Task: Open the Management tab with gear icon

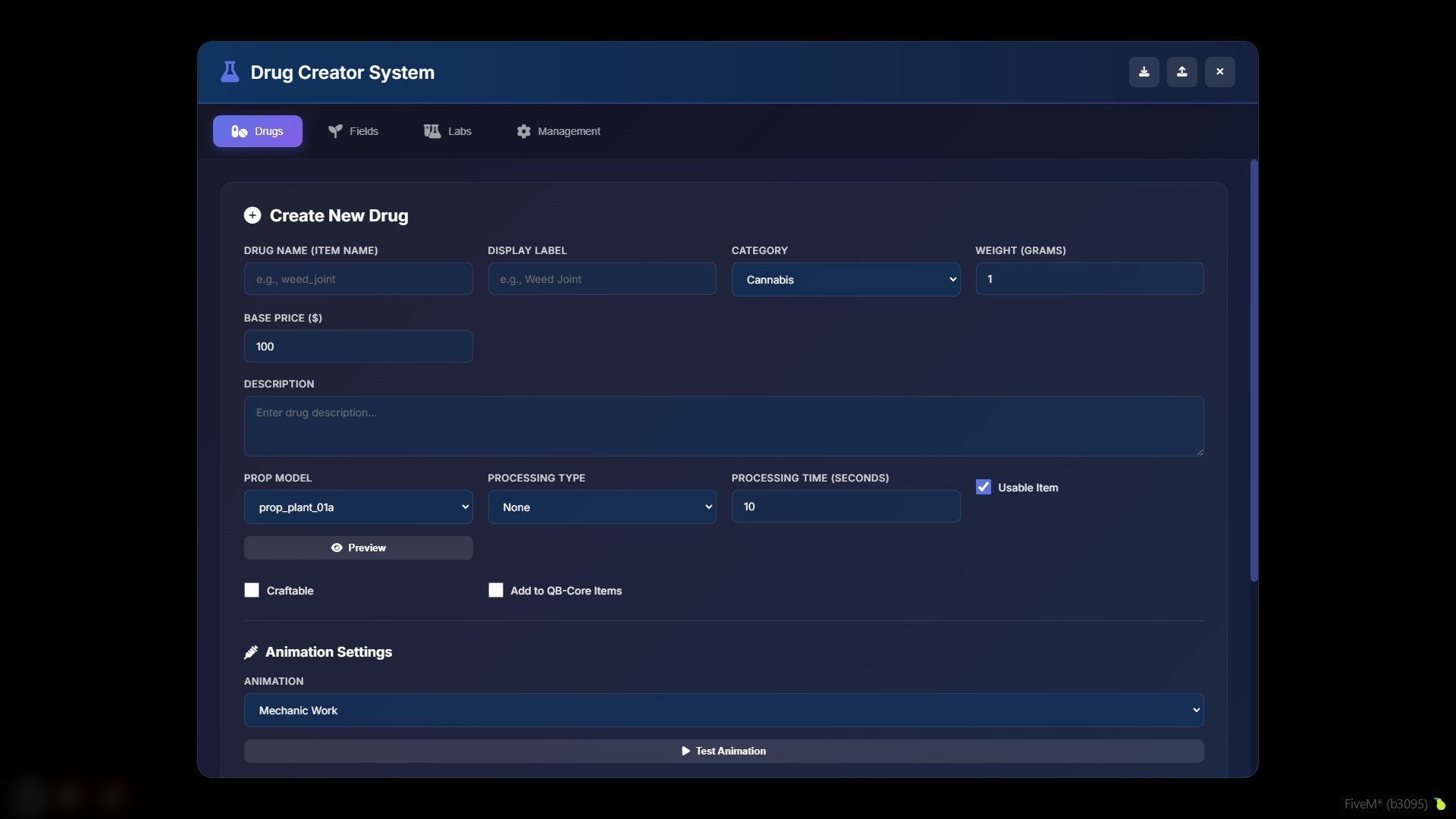Action: [558, 131]
